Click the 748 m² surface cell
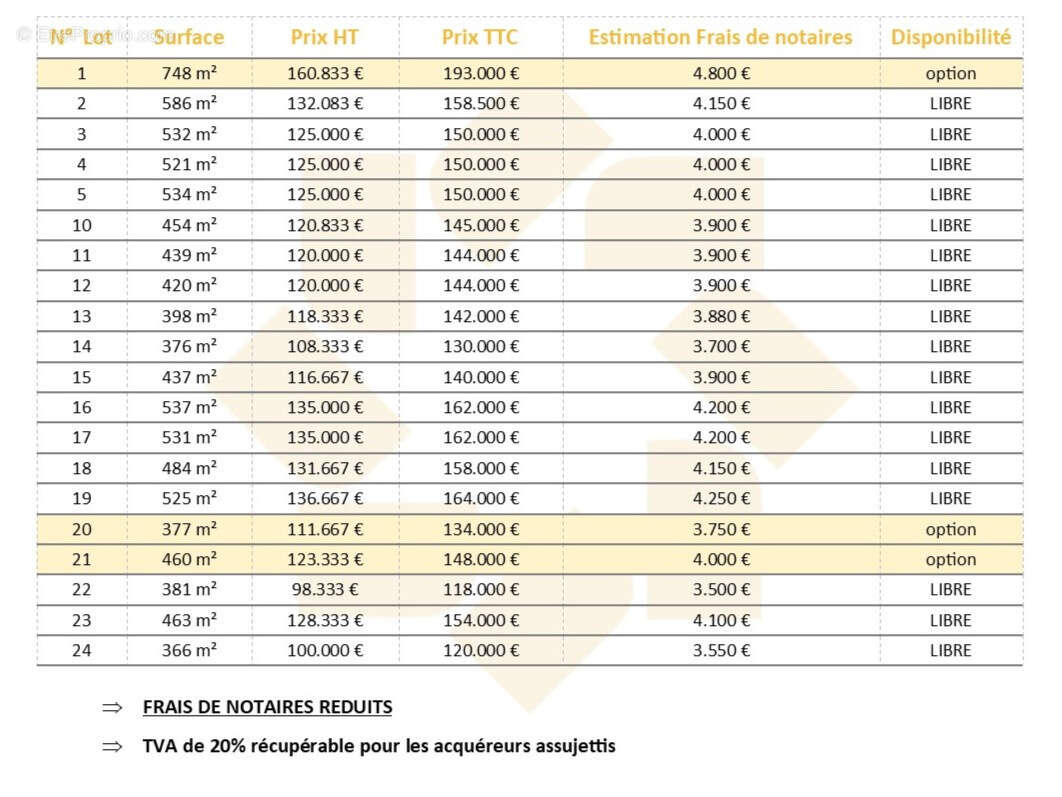This screenshot has width=1062, height=797. tap(189, 73)
